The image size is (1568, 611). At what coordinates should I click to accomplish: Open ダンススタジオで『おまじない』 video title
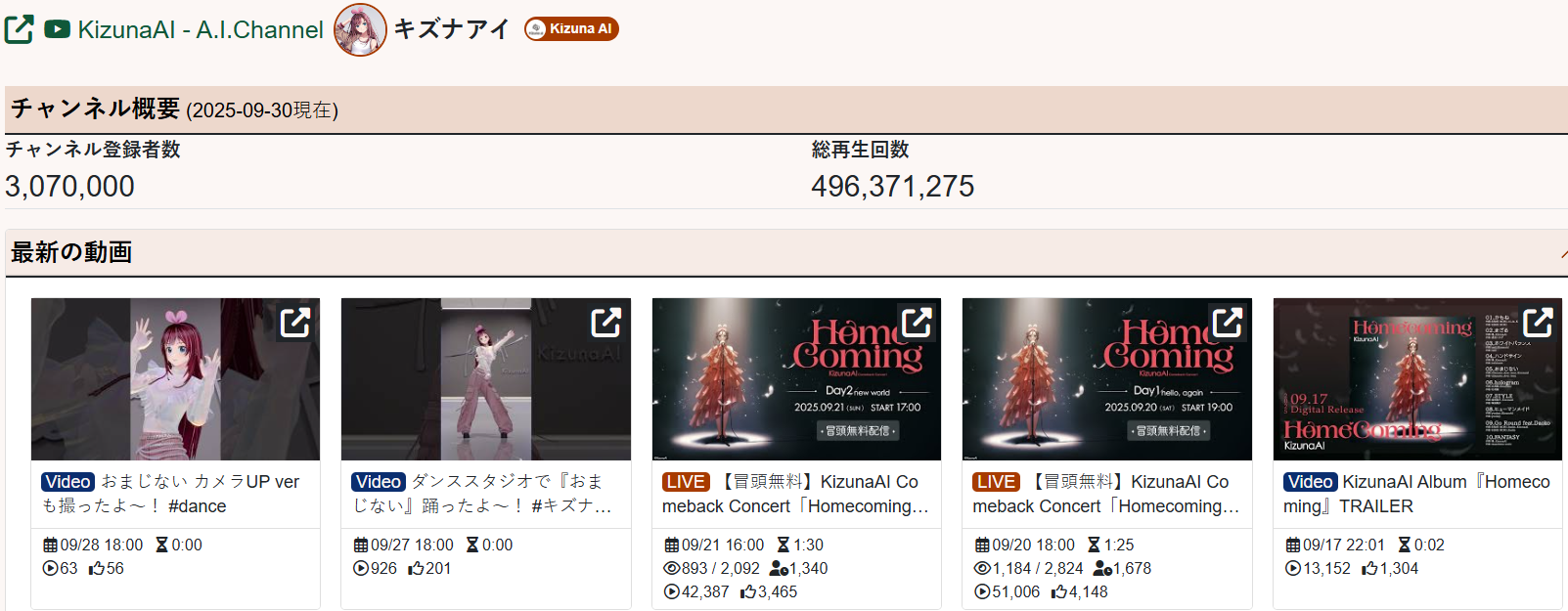click(481, 494)
